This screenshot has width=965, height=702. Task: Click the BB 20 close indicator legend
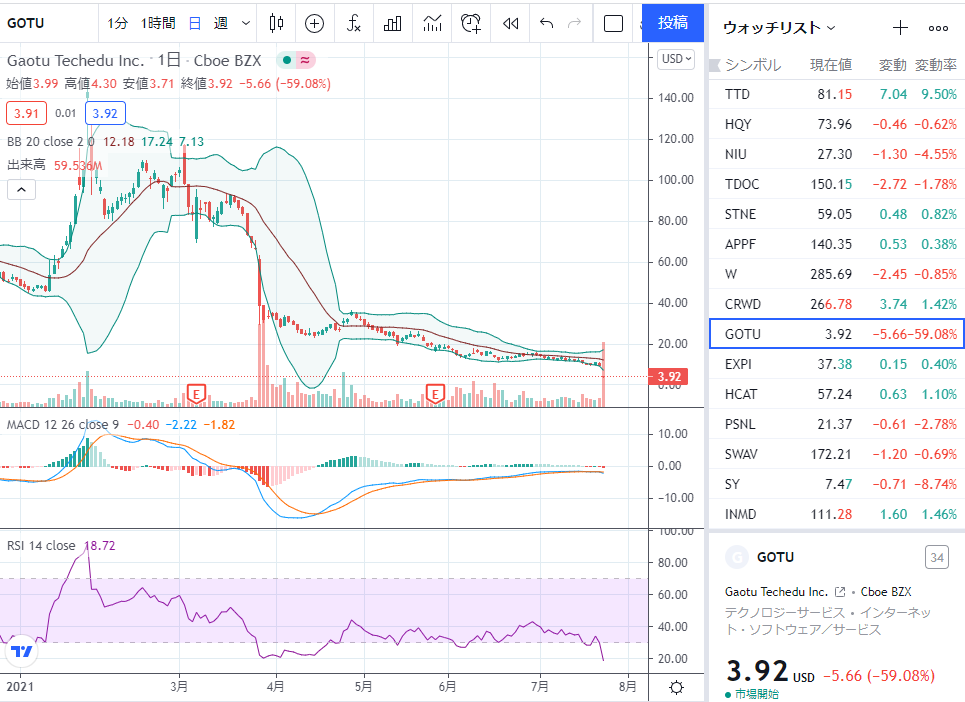pos(50,142)
